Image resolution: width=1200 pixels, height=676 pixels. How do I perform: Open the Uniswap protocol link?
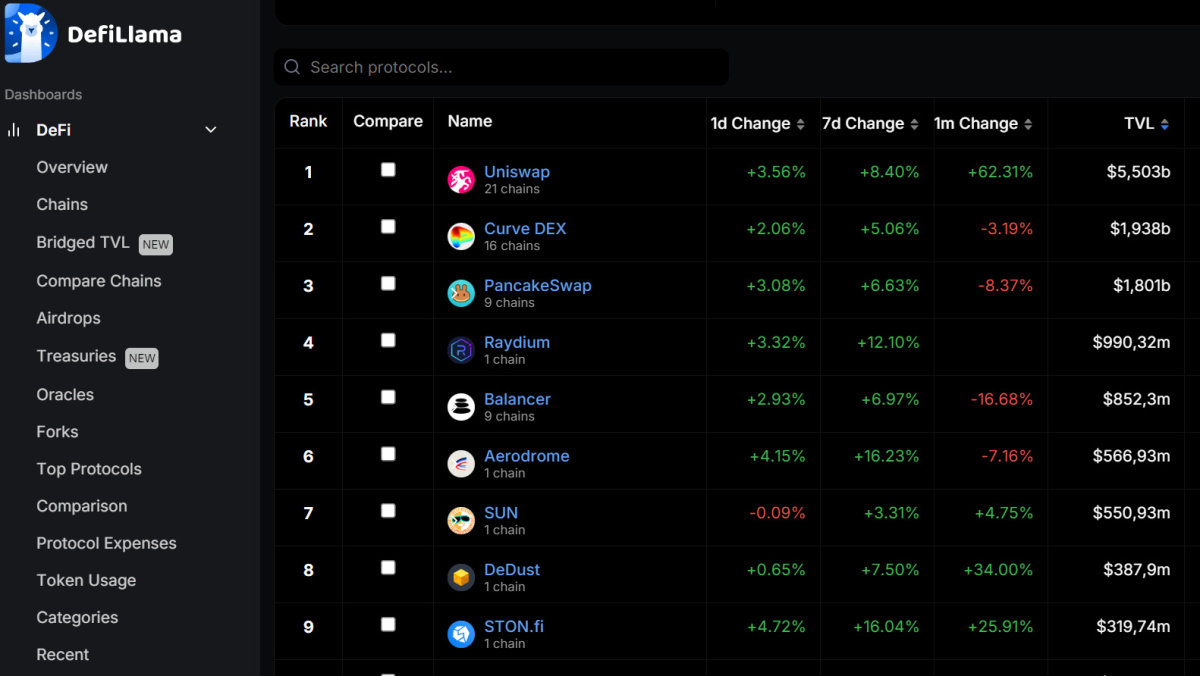[517, 172]
